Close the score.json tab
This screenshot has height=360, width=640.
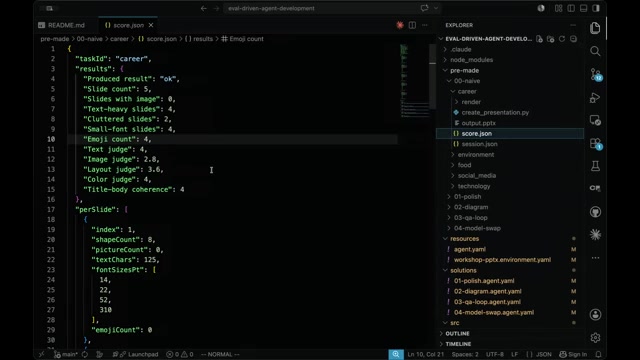[151, 25]
